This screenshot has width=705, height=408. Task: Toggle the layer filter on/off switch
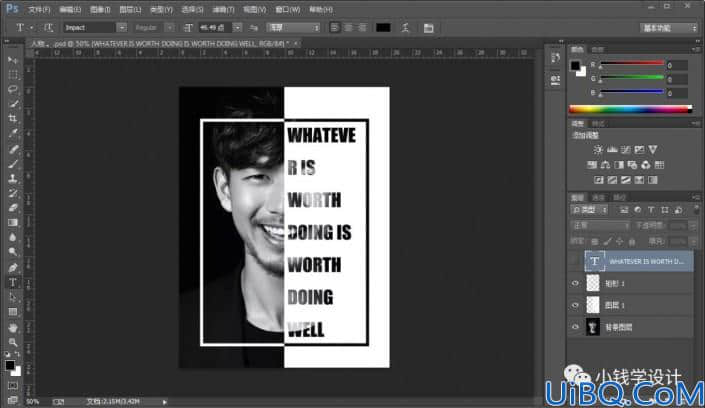(x=696, y=210)
